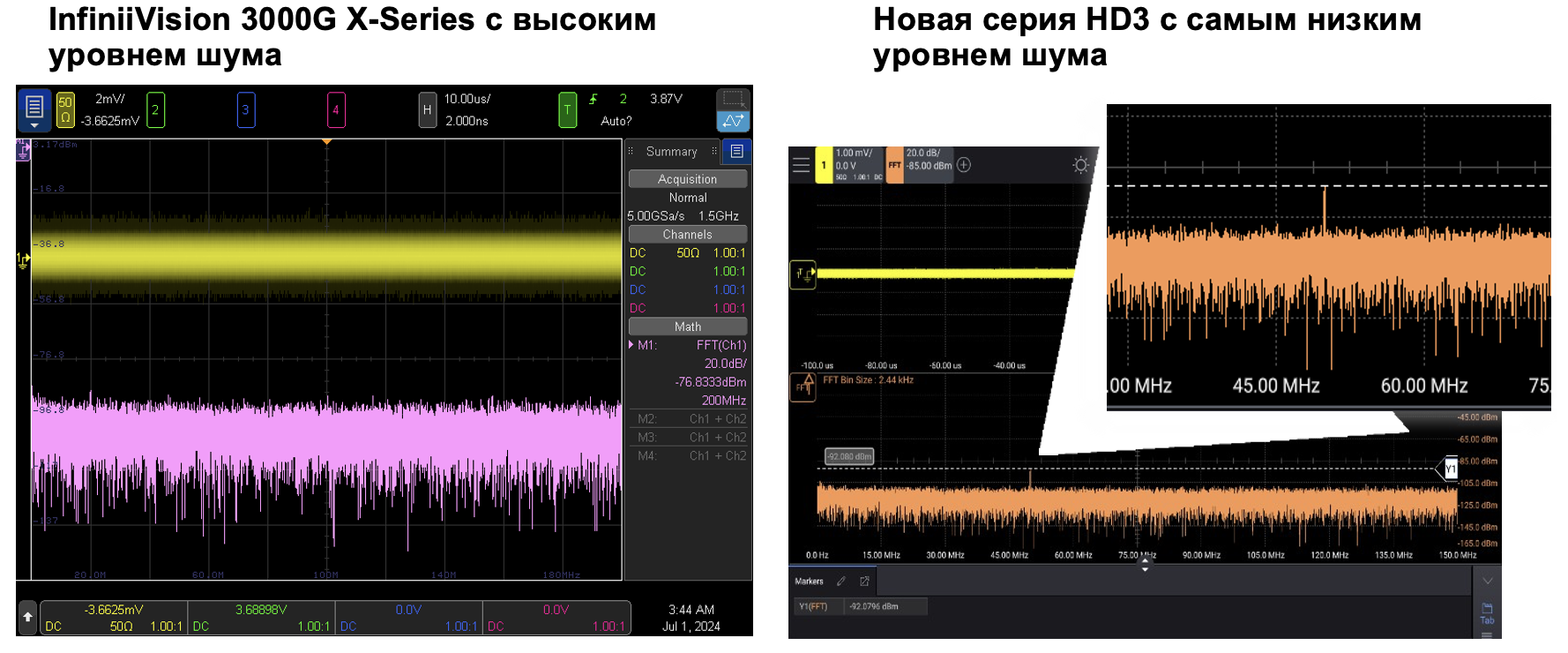Click the blue cursors measurement icon

[733, 121]
